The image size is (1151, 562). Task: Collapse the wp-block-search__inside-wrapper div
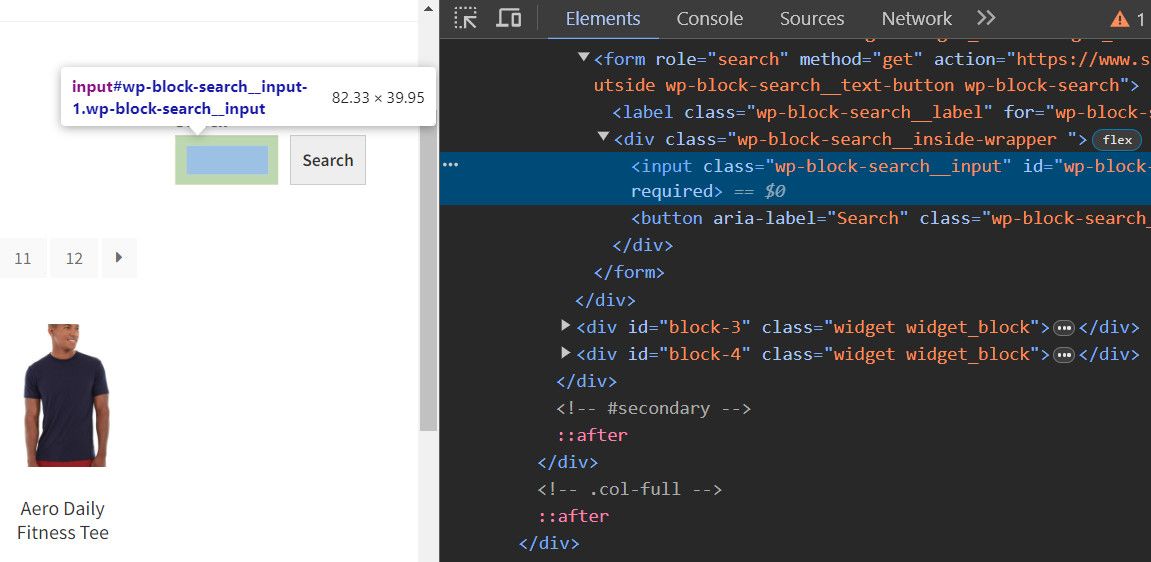click(x=603, y=137)
